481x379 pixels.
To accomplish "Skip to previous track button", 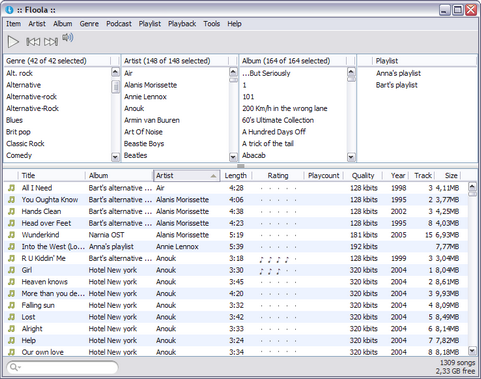I will [x=33, y=42].
